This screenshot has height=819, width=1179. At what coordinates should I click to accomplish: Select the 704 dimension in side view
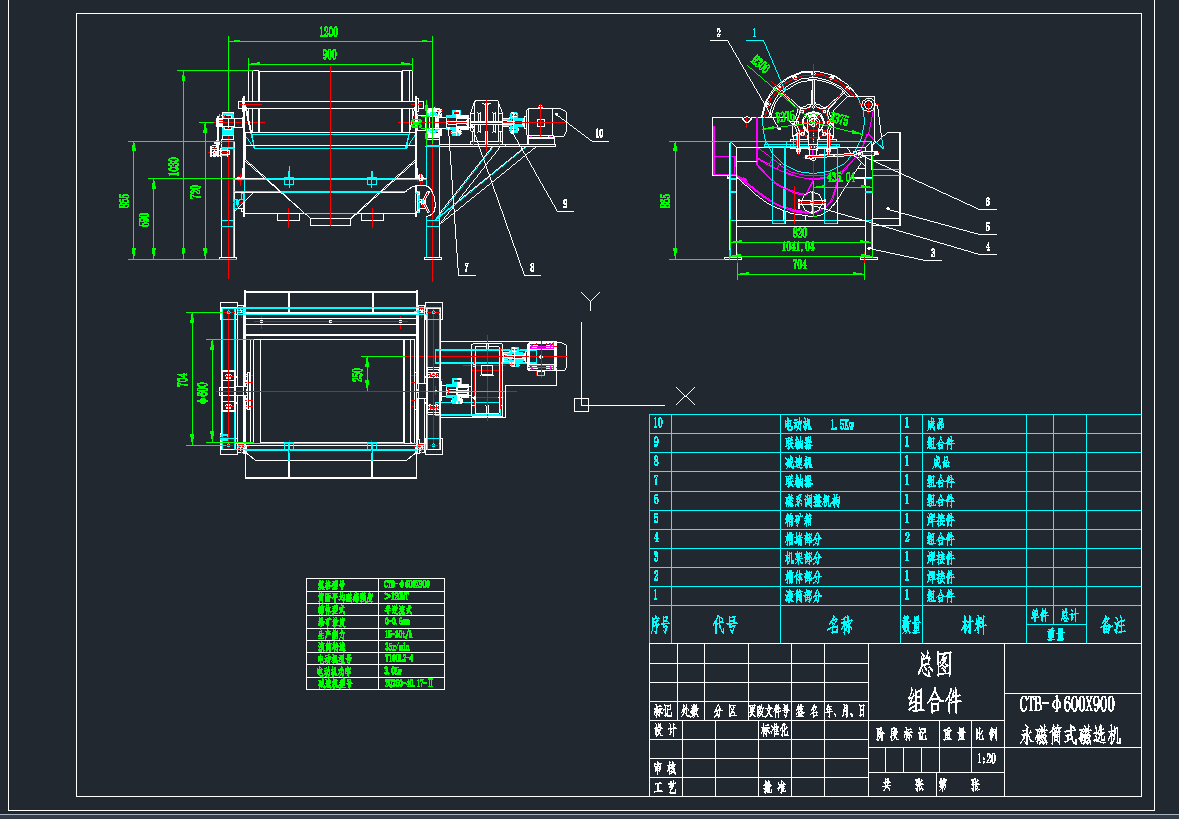tap(799, 265)
